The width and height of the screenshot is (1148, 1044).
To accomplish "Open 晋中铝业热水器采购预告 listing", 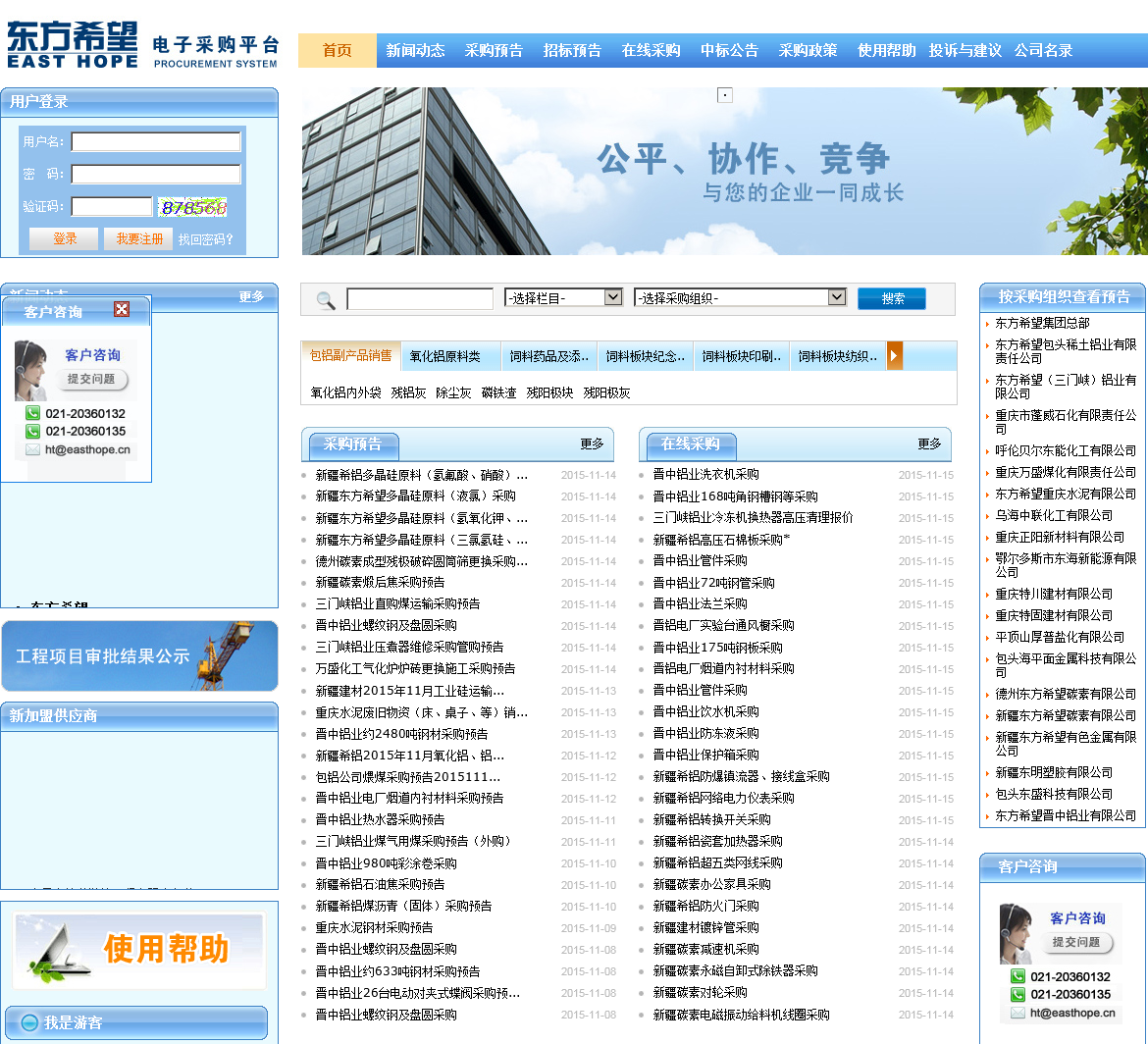I will click(x=380, y=819).
